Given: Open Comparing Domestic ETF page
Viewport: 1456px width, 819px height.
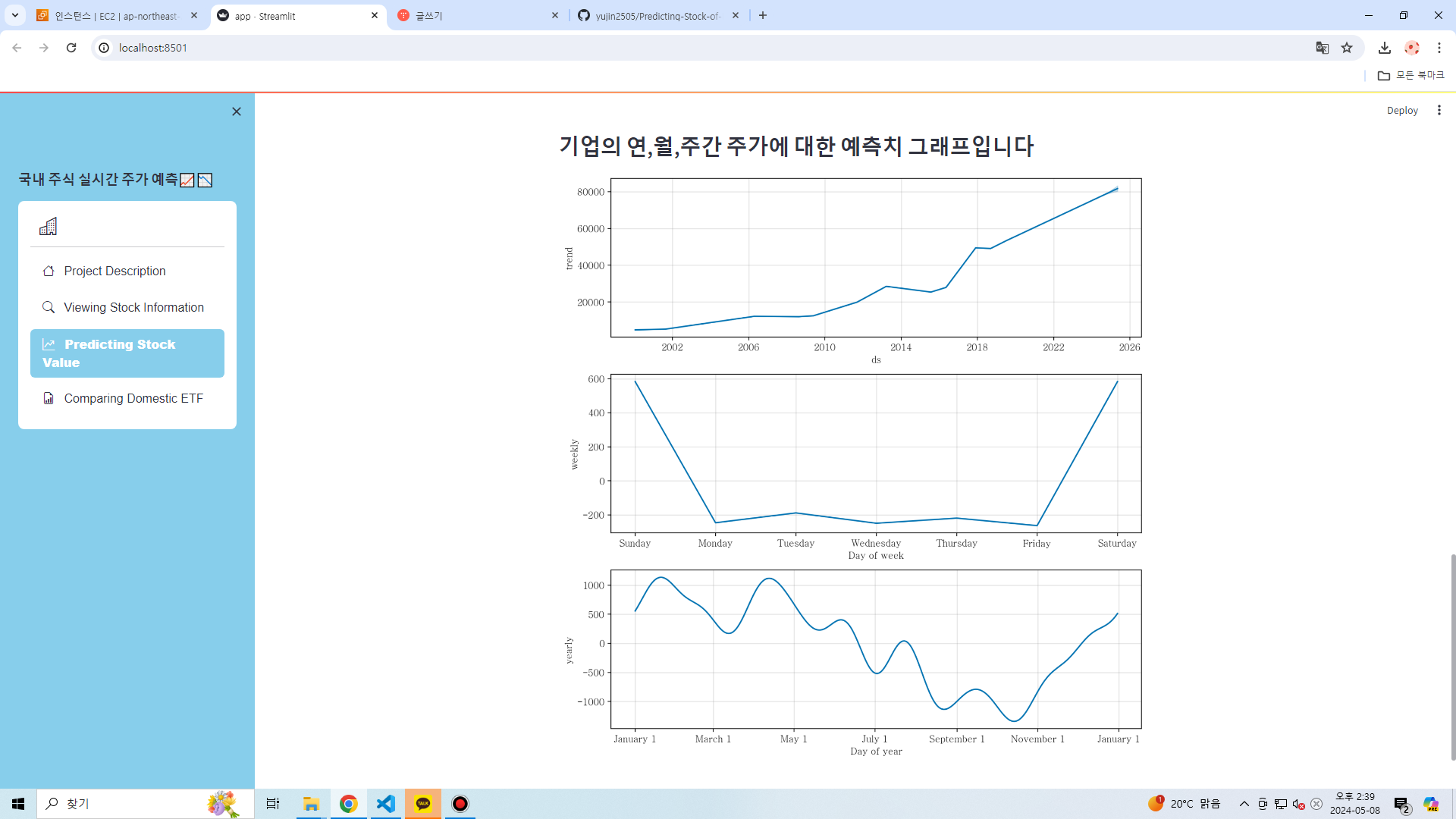Looking at the screenshot, I should click(x=133, y=398).
